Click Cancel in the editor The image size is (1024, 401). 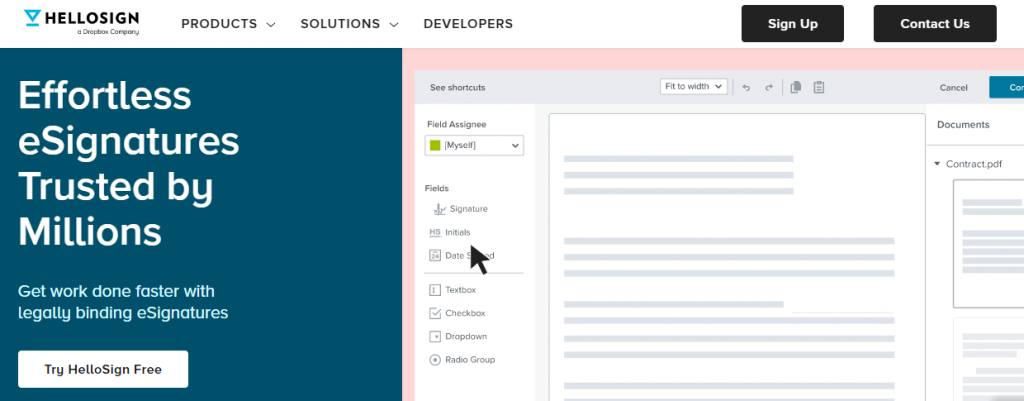953,88
